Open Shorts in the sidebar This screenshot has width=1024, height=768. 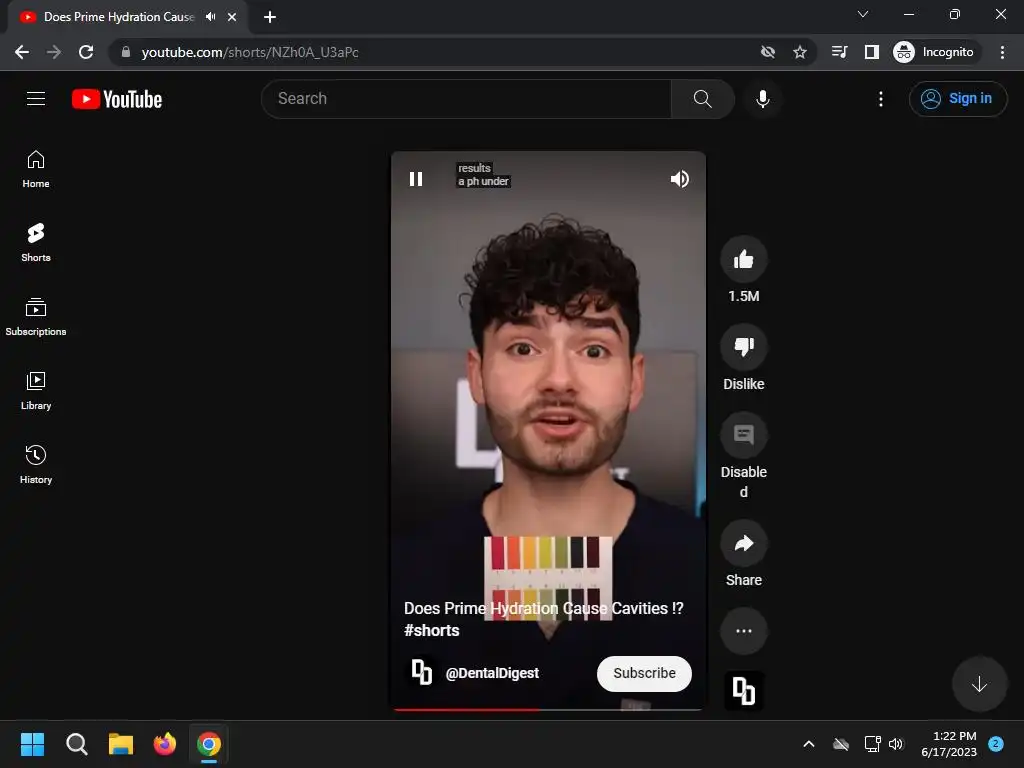pos(36,243)
